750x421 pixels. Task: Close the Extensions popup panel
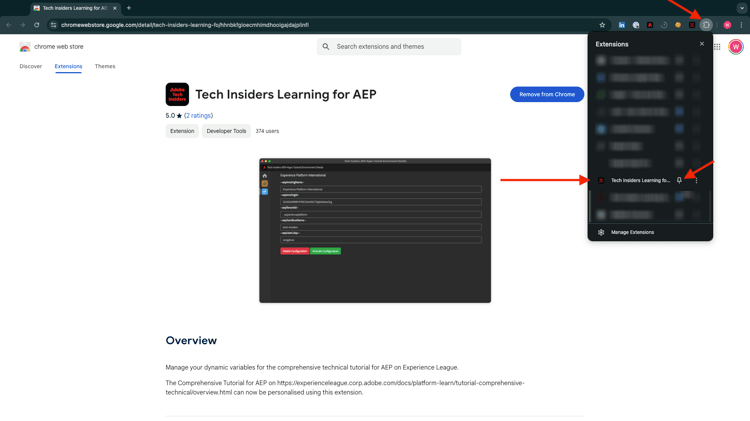702,44
